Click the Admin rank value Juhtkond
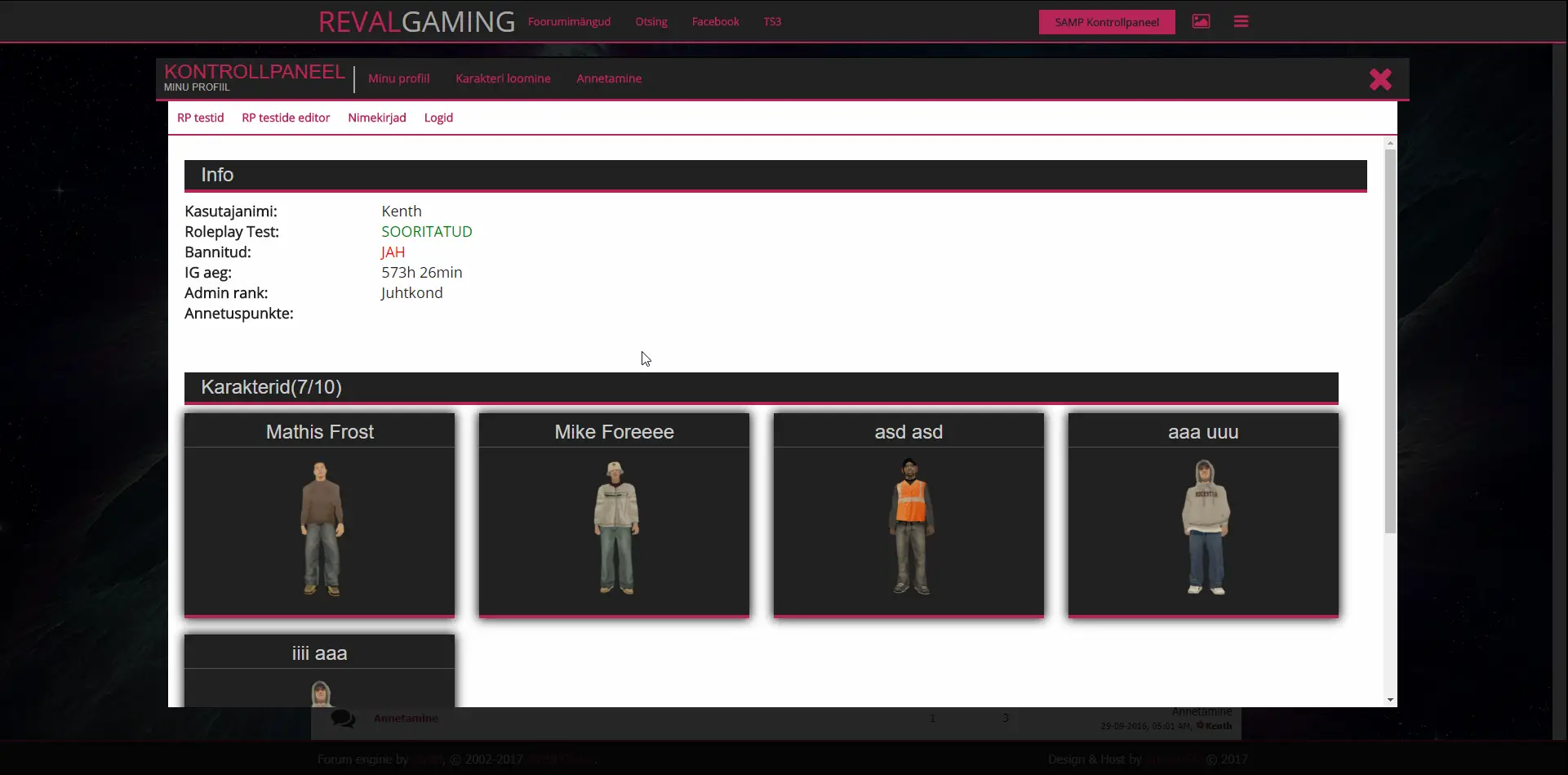This screenshot has height=775, width=1568. coord(411,292)
